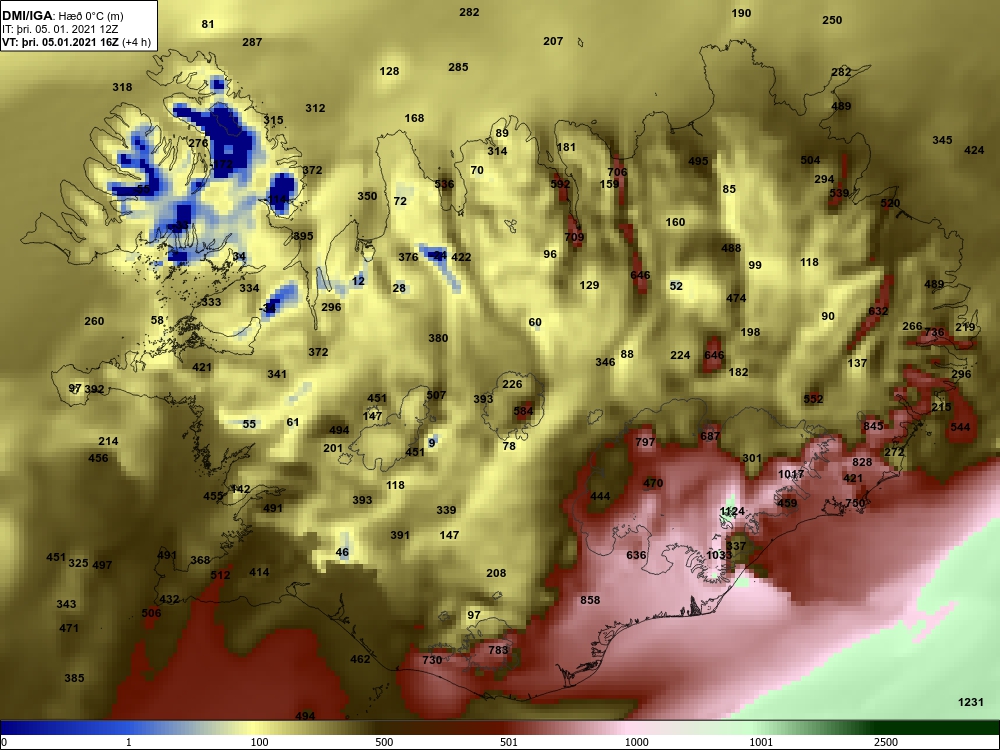Click the map value 584
Viewport: 1000px width, 750px height.
pyautogui.click(x=523, y=411)
